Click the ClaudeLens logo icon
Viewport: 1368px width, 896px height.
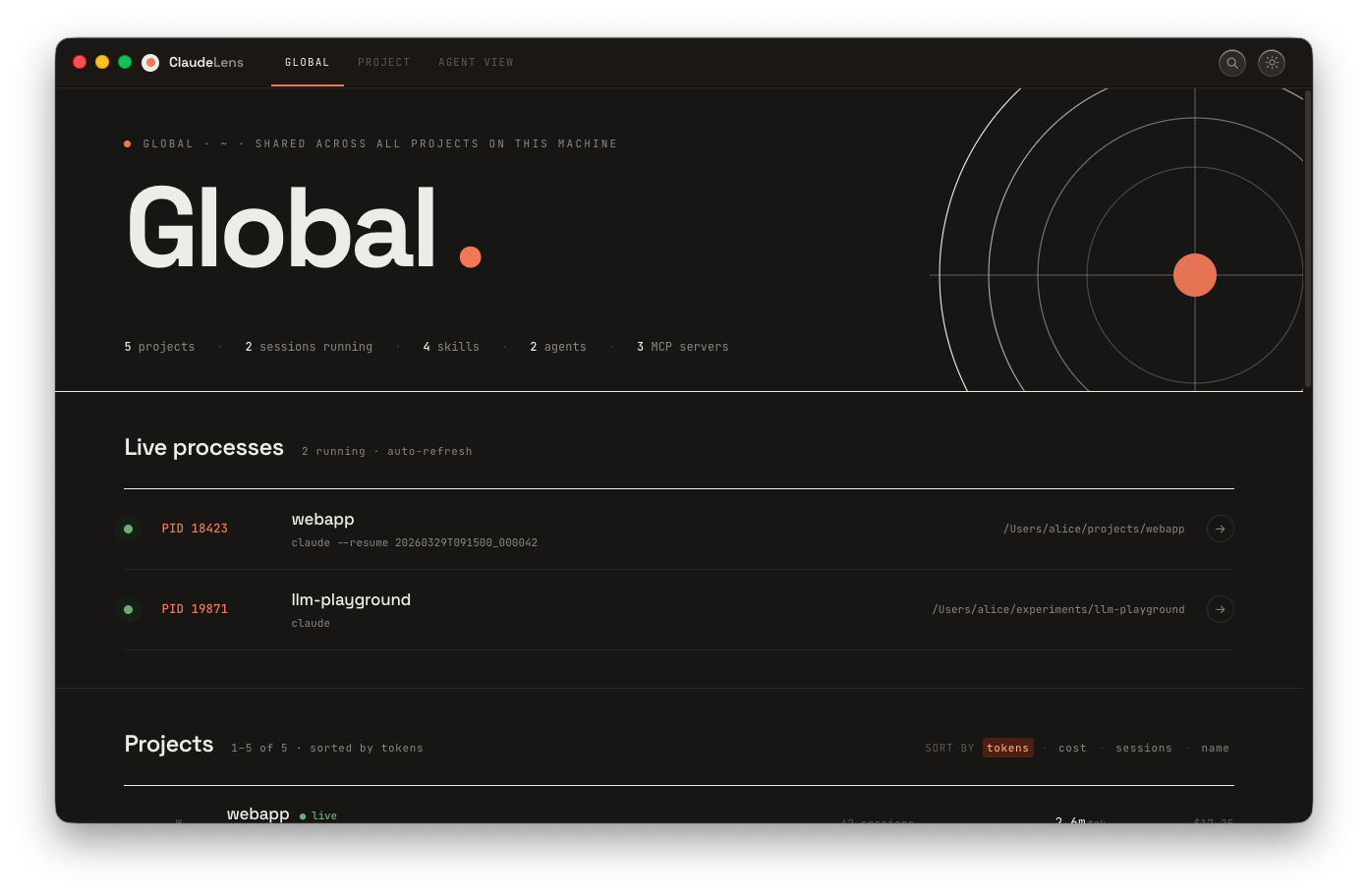coord(150,63)
